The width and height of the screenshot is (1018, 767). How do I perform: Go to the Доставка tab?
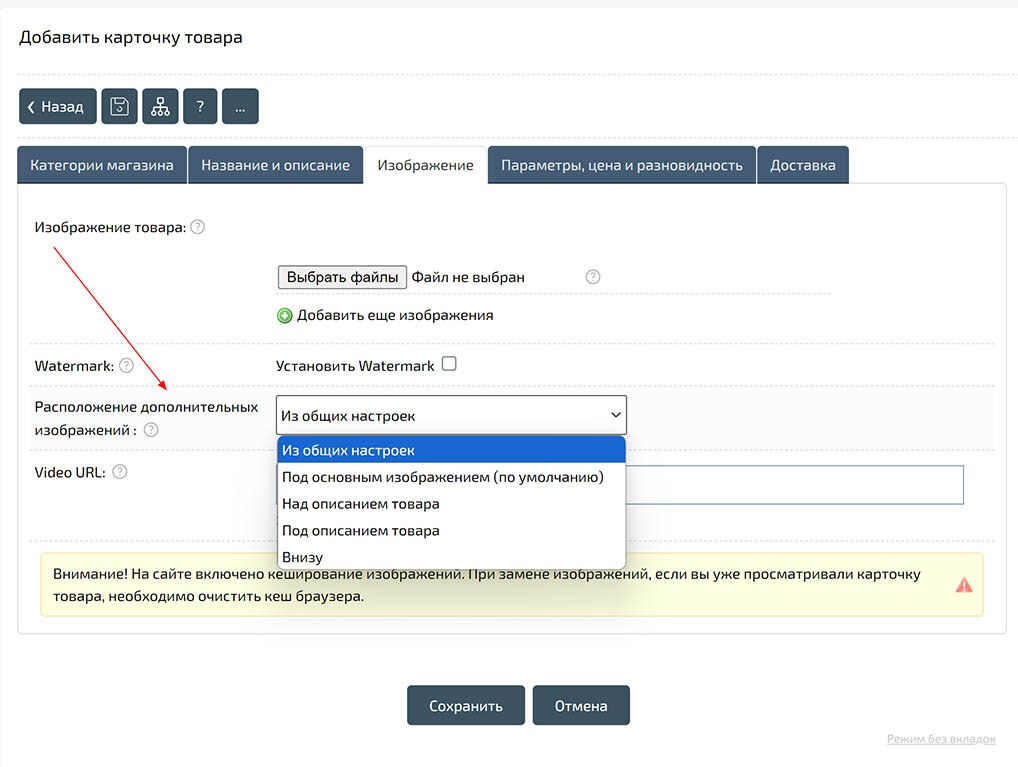(802, 165)
